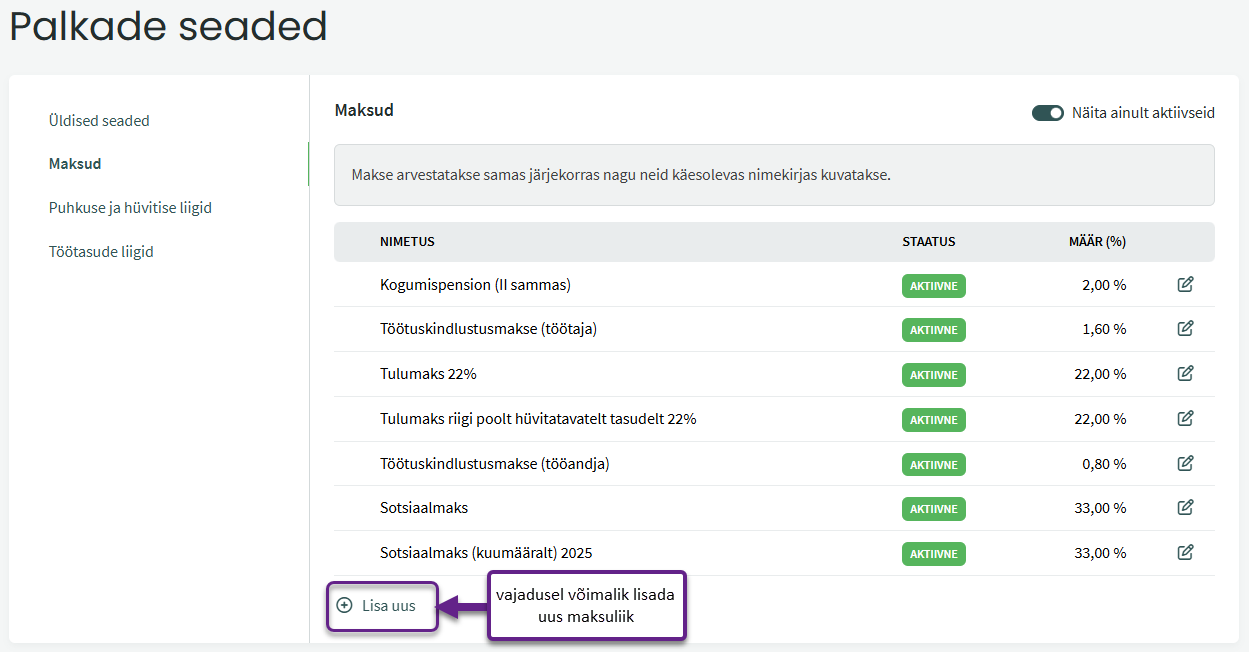Click the Sotsiaalmaks tax name

click(x=424, y=508)
